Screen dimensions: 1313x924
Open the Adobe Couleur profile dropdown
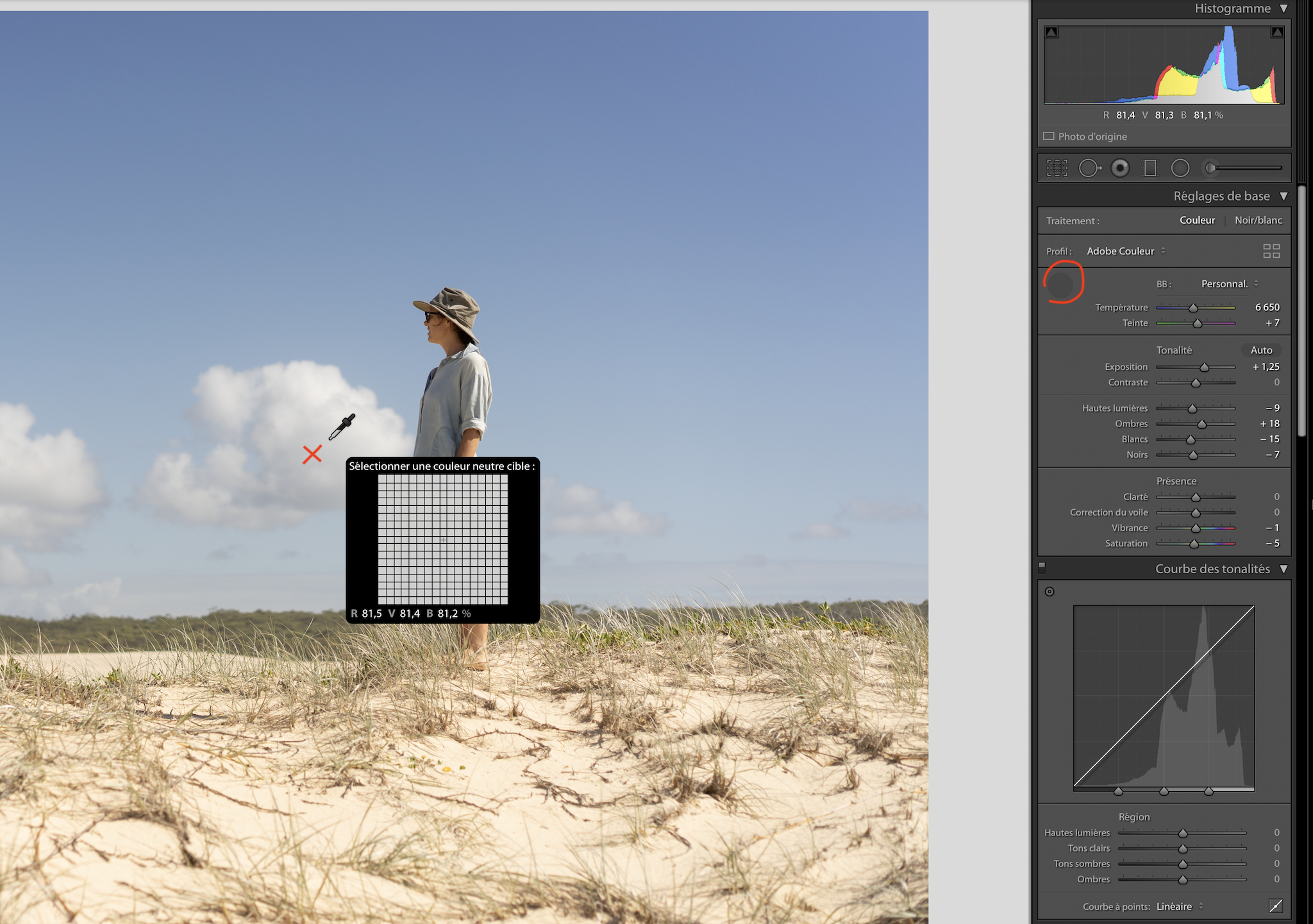click(x=1126, y=251)
